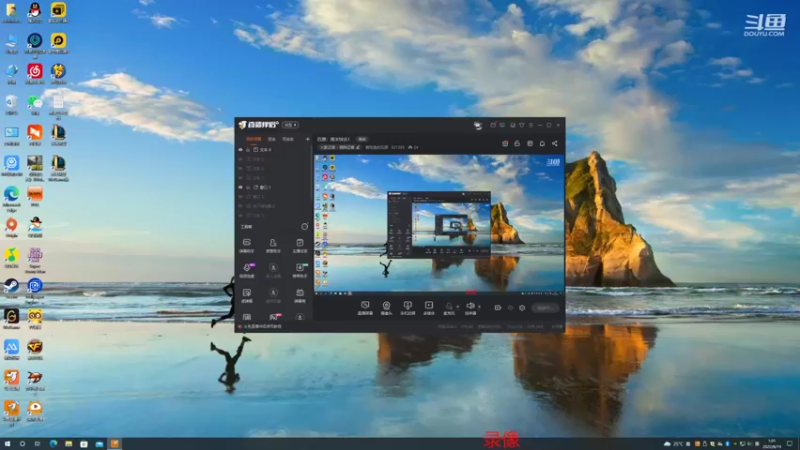Click the shield icon in title bar

(521, 125)
